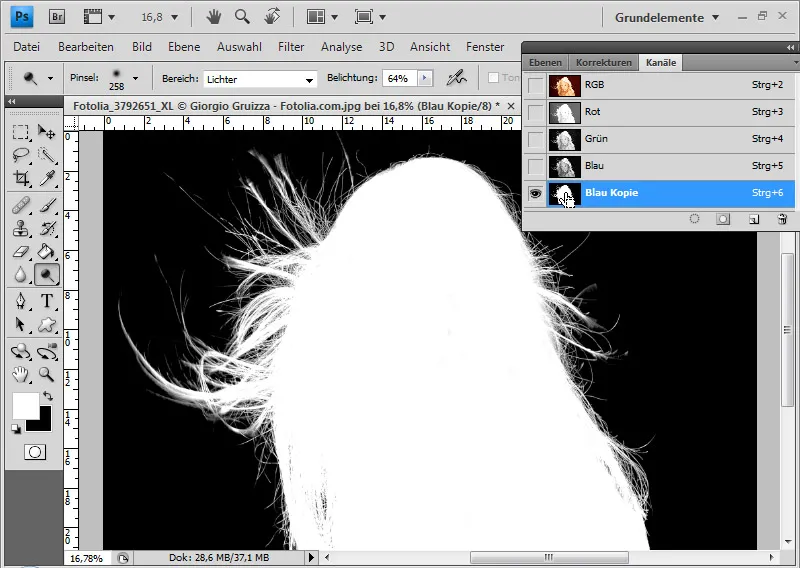Image resolution: width=800 pixels, height=568 pixels.
Task: Open the Belichtung slider arrow
Action: point(424,78)
